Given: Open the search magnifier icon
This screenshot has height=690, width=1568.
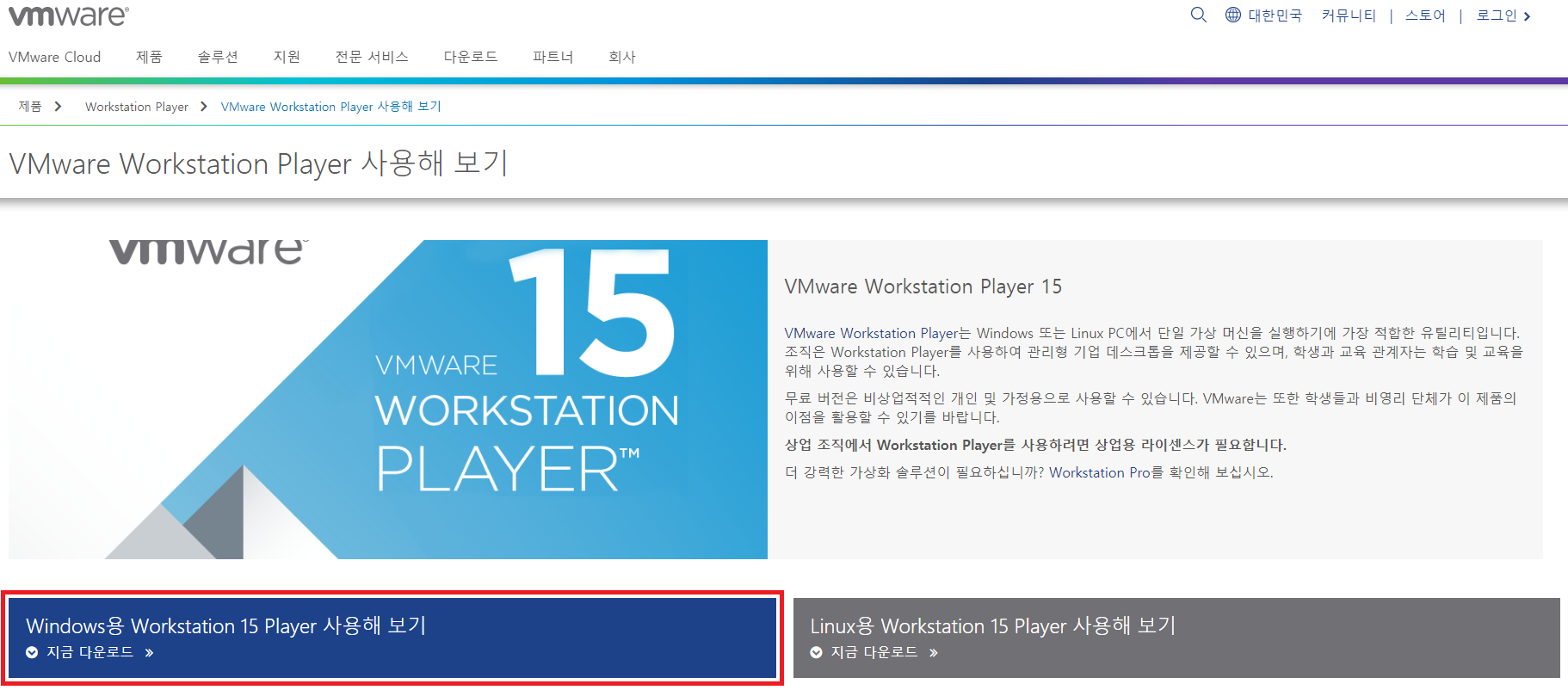Looking at the screenshot, I should pyautogui.click(x=1198, y=15).
